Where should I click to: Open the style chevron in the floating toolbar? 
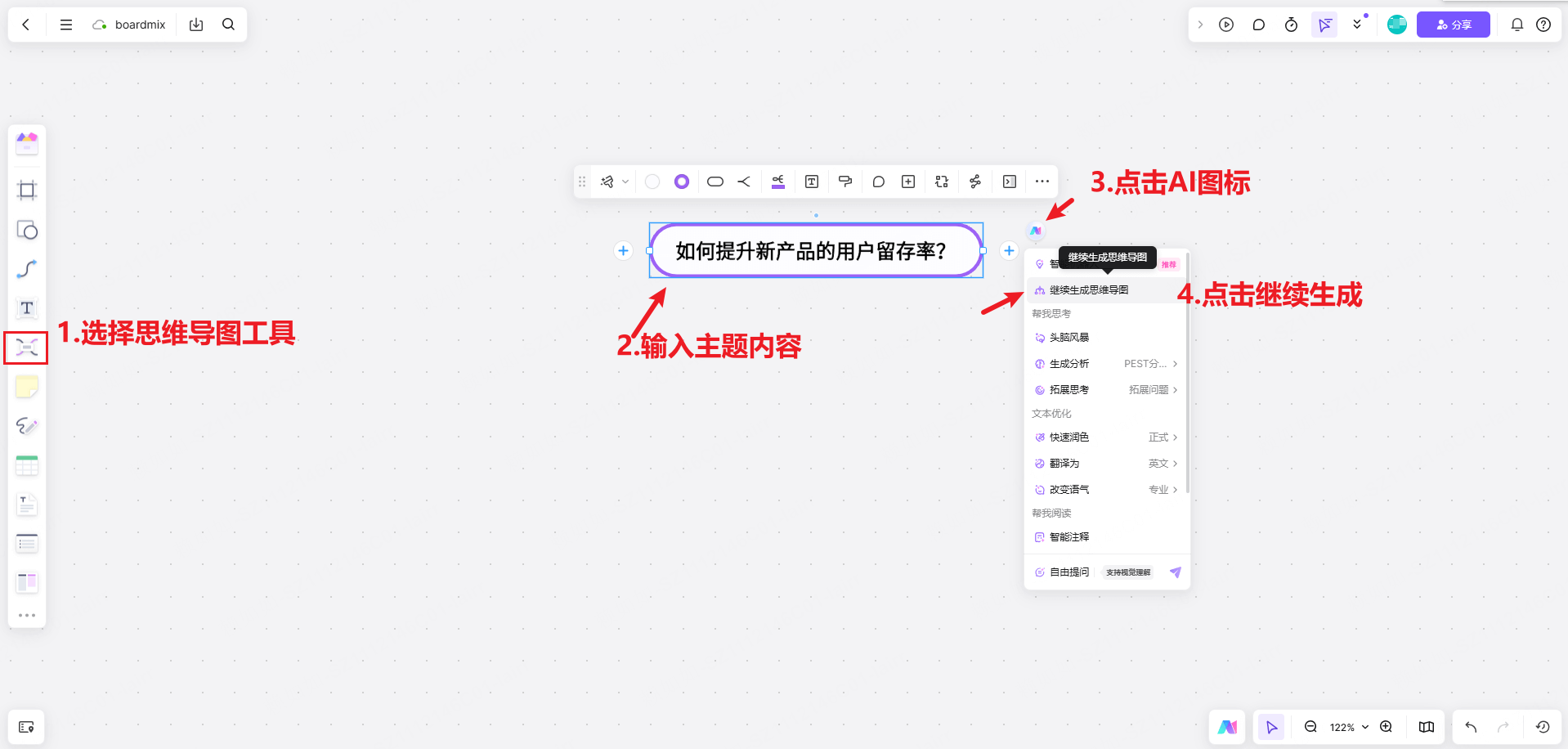tap(625, 182)
